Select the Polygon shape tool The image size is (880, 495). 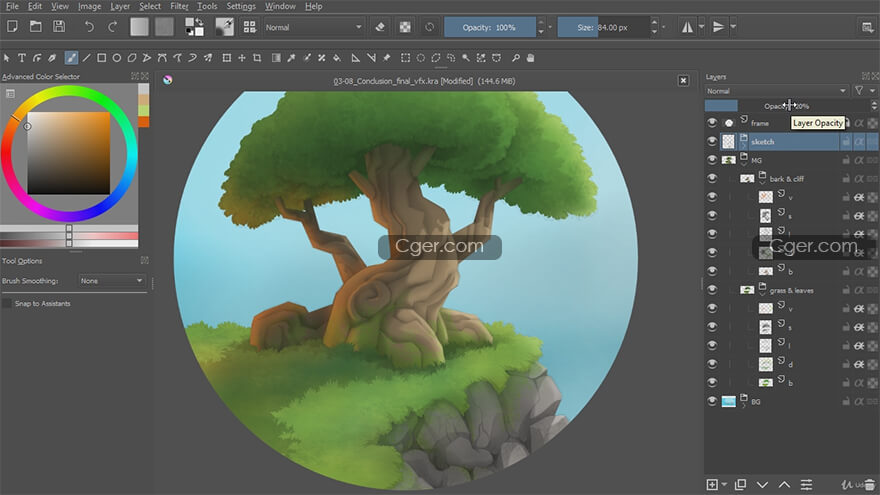[x=132, y=58]
